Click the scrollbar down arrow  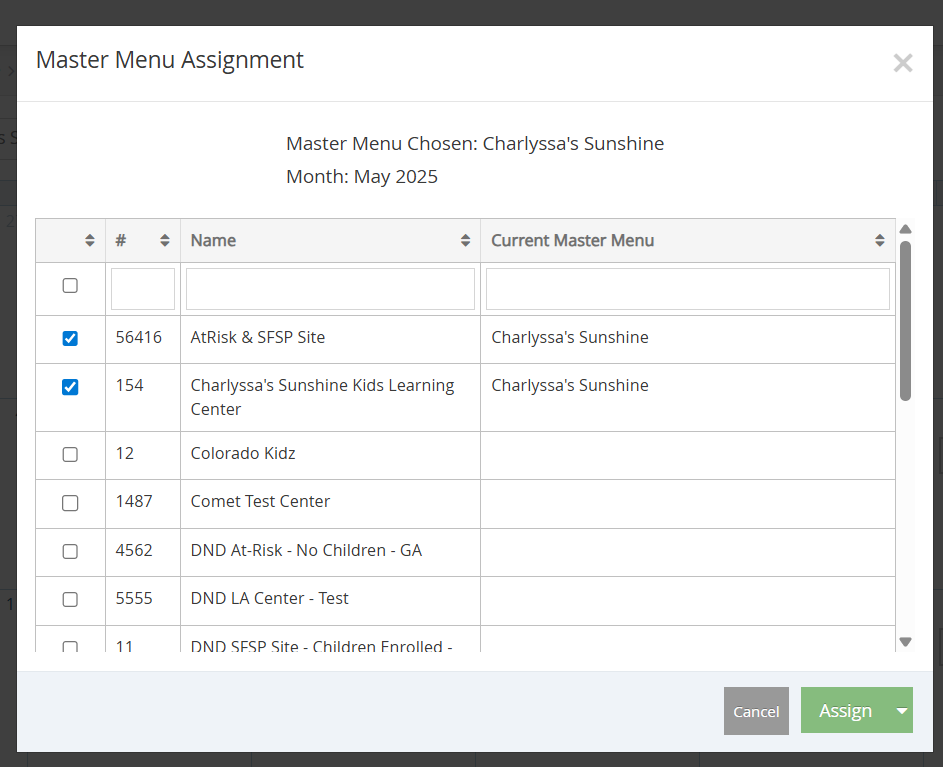point(906,640)
